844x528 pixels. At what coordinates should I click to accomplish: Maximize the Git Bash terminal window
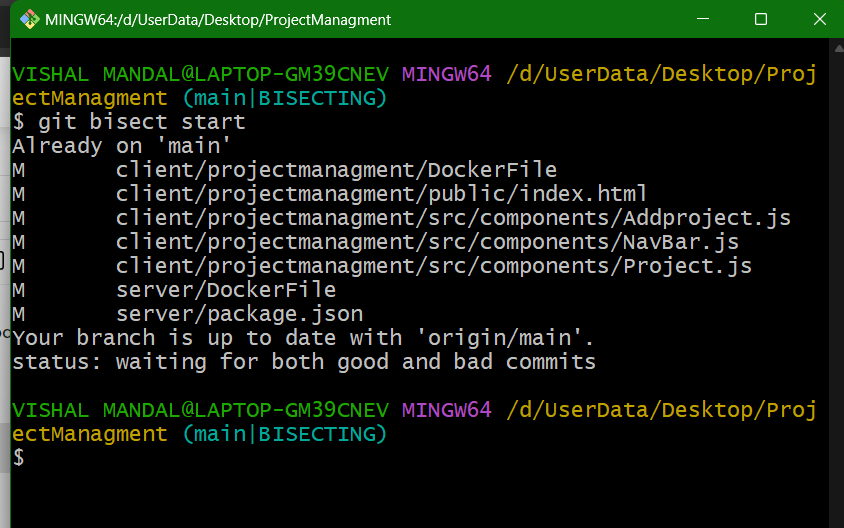[x=761, y=19]
